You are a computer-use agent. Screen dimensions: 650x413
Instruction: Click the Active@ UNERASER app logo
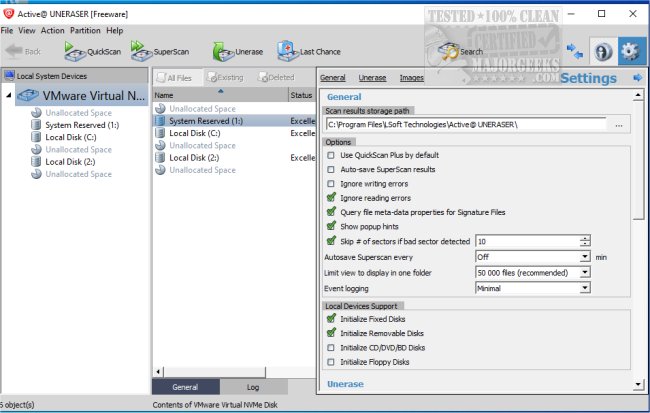pos(8,14)
